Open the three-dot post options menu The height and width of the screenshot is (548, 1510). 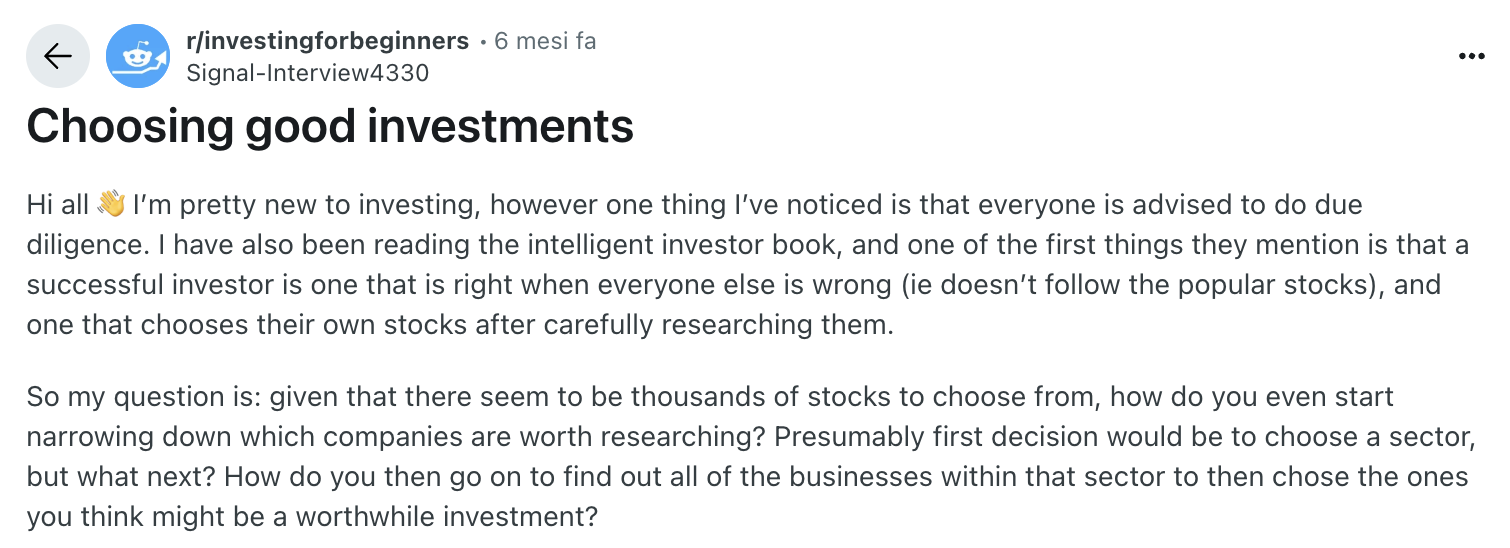point(1471,57)
